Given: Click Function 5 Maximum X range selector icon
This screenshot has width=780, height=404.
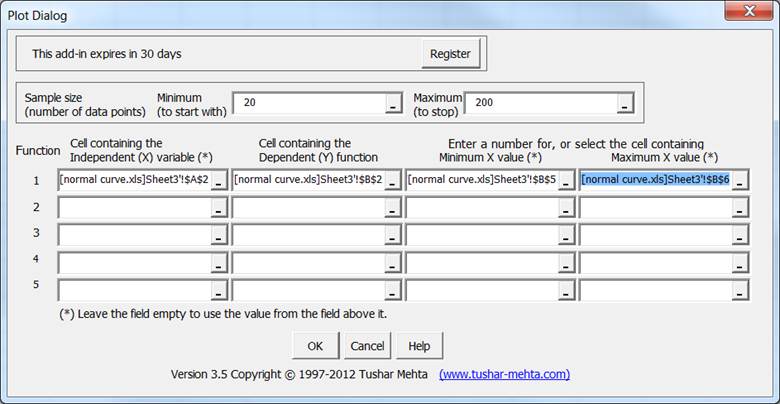Looking at the screenshot, I should (739, 290).
